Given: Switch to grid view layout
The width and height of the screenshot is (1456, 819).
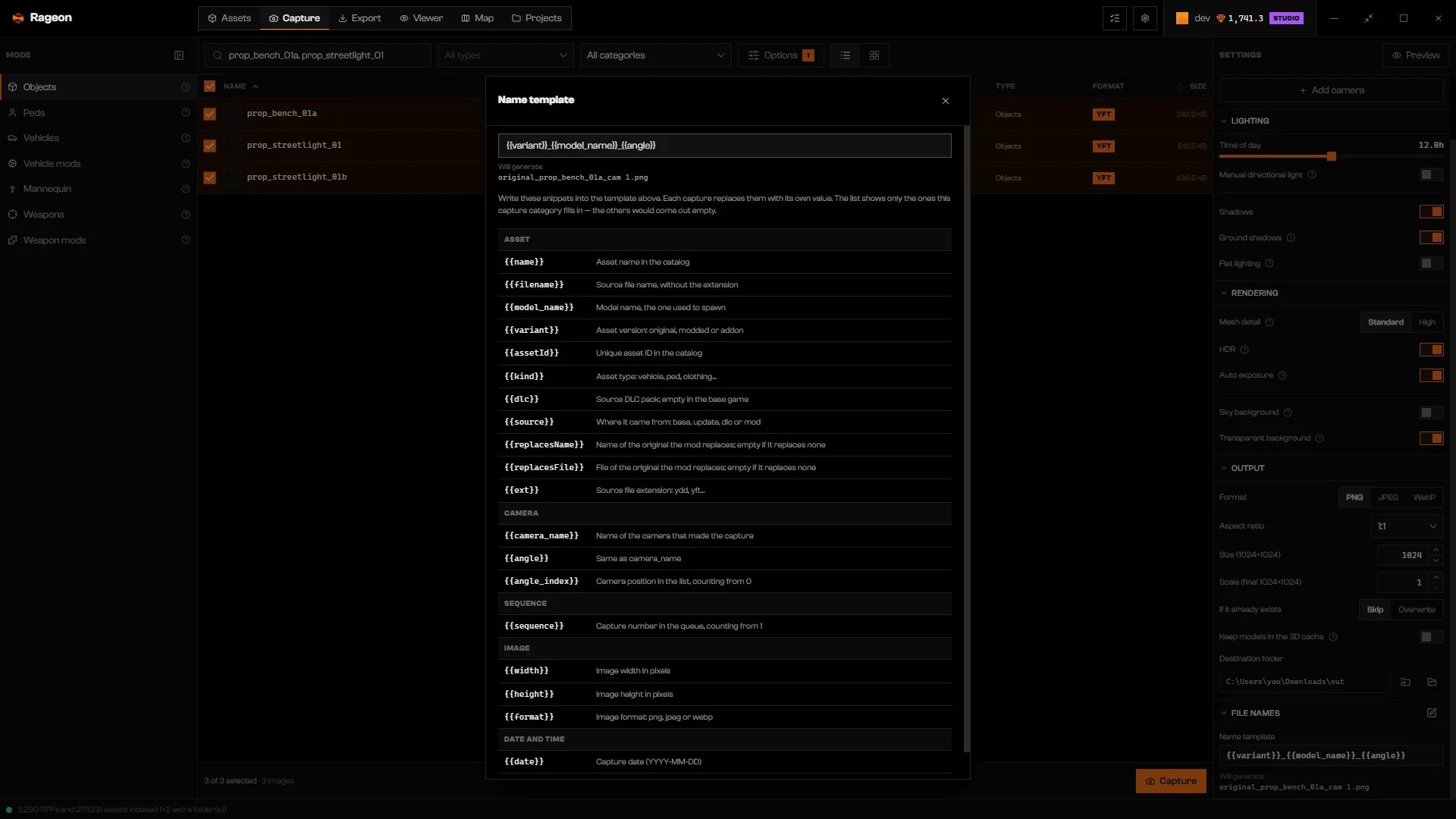Looking at the screenshot, I should pyautogui.click(x=874, y=55).
